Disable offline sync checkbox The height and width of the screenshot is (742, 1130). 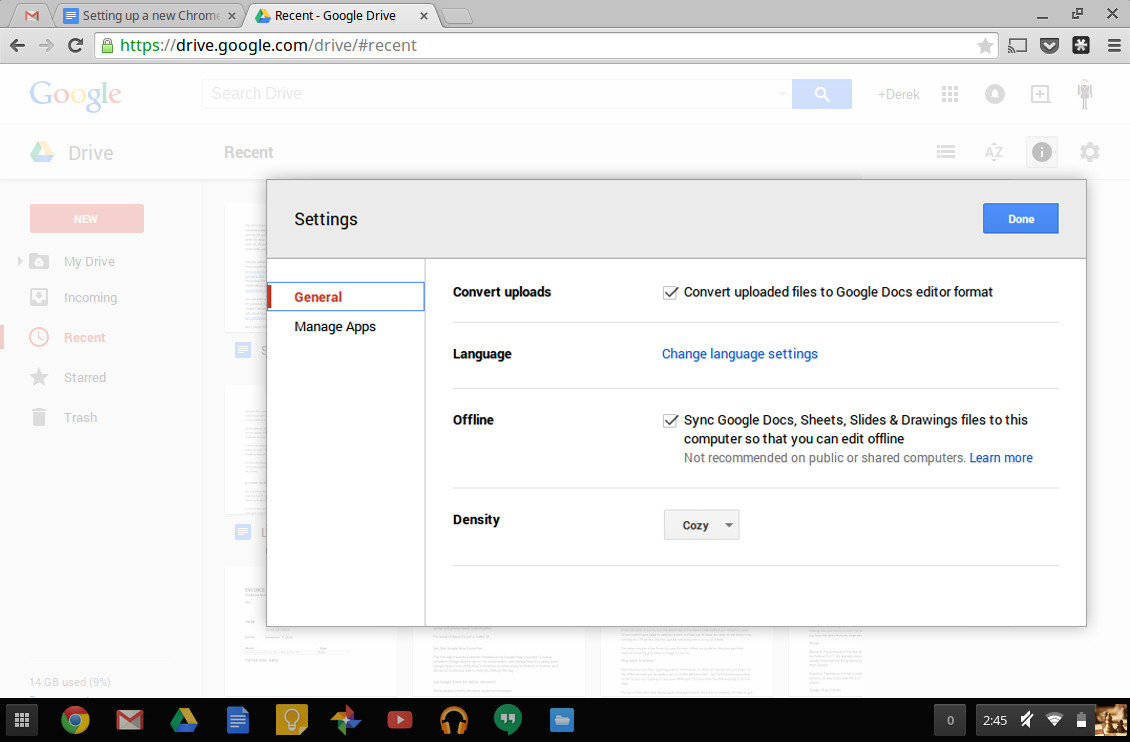click(x=671, y=420)
